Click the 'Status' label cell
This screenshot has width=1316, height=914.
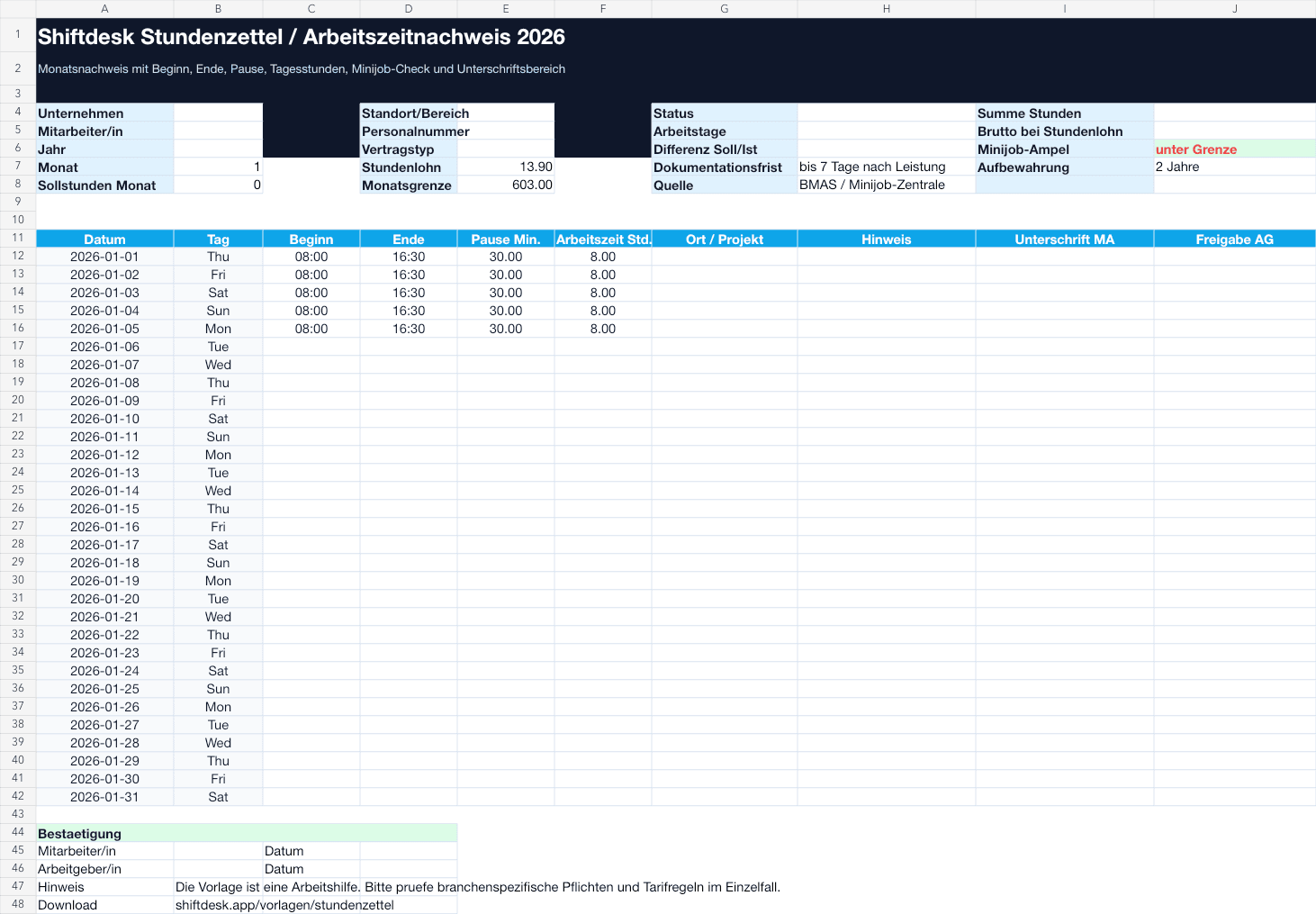point(725,113)
